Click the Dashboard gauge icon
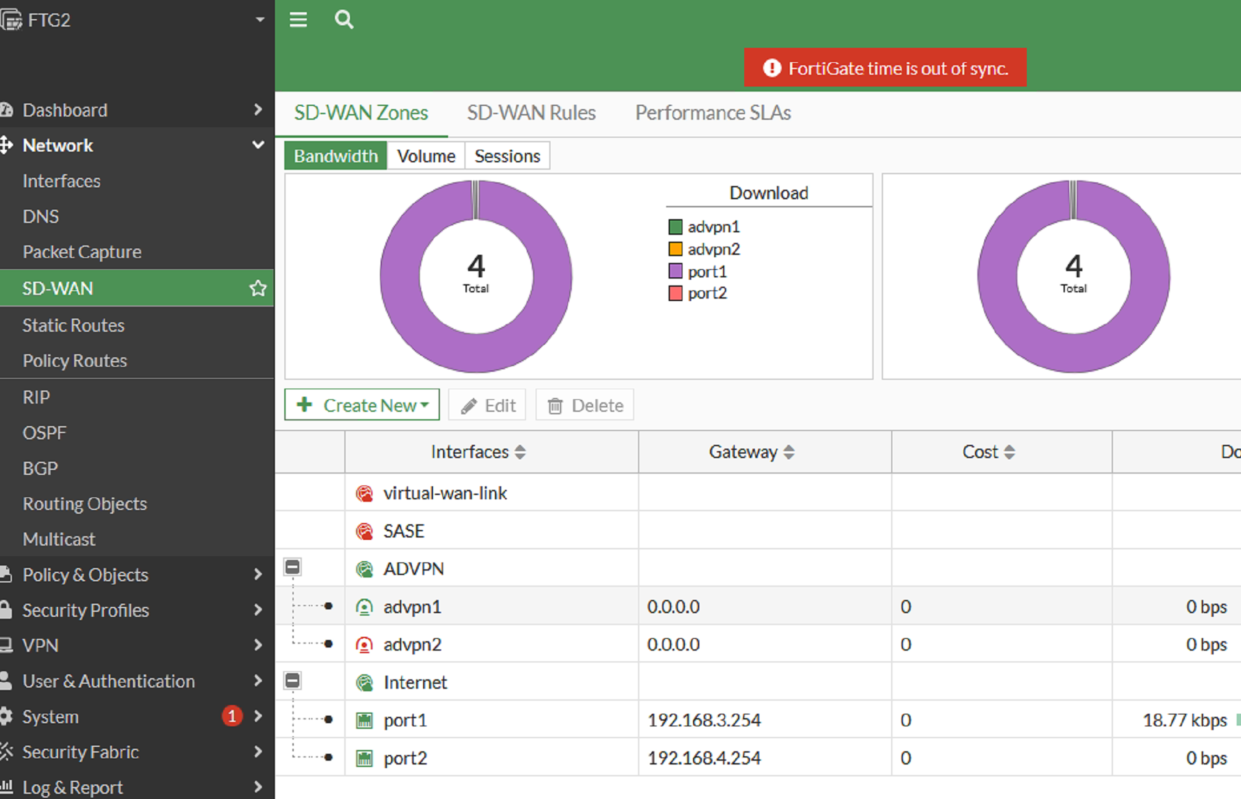1241x799 pixels. (6, 110)
